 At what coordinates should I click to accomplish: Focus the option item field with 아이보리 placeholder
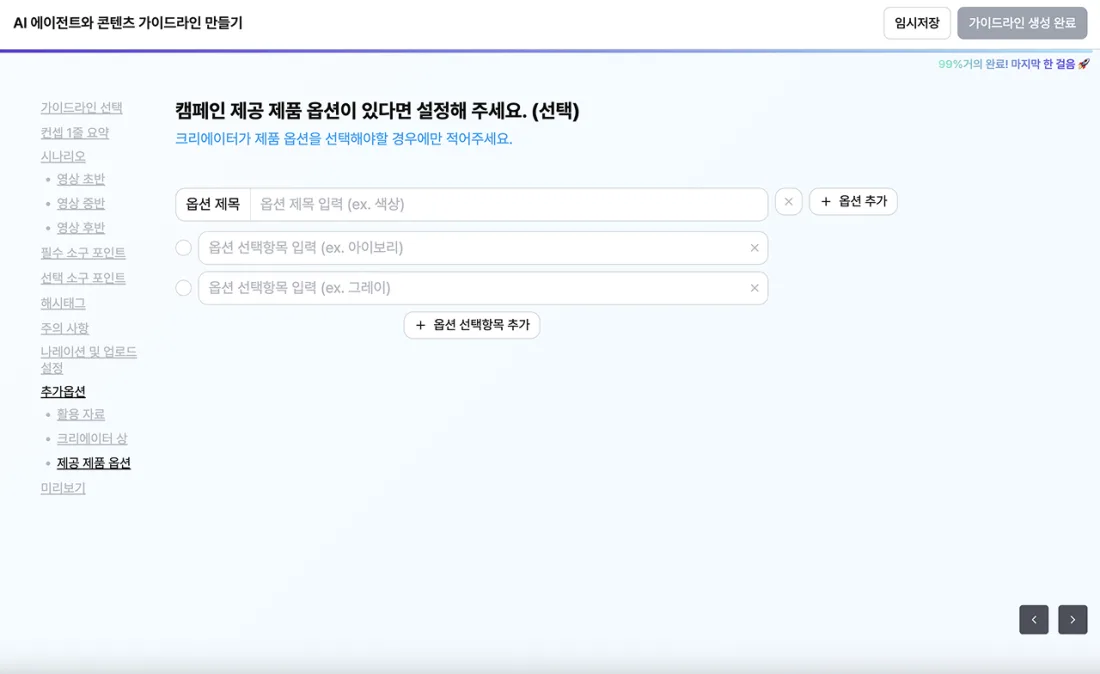pyautogui.click(x=483, y=248)
